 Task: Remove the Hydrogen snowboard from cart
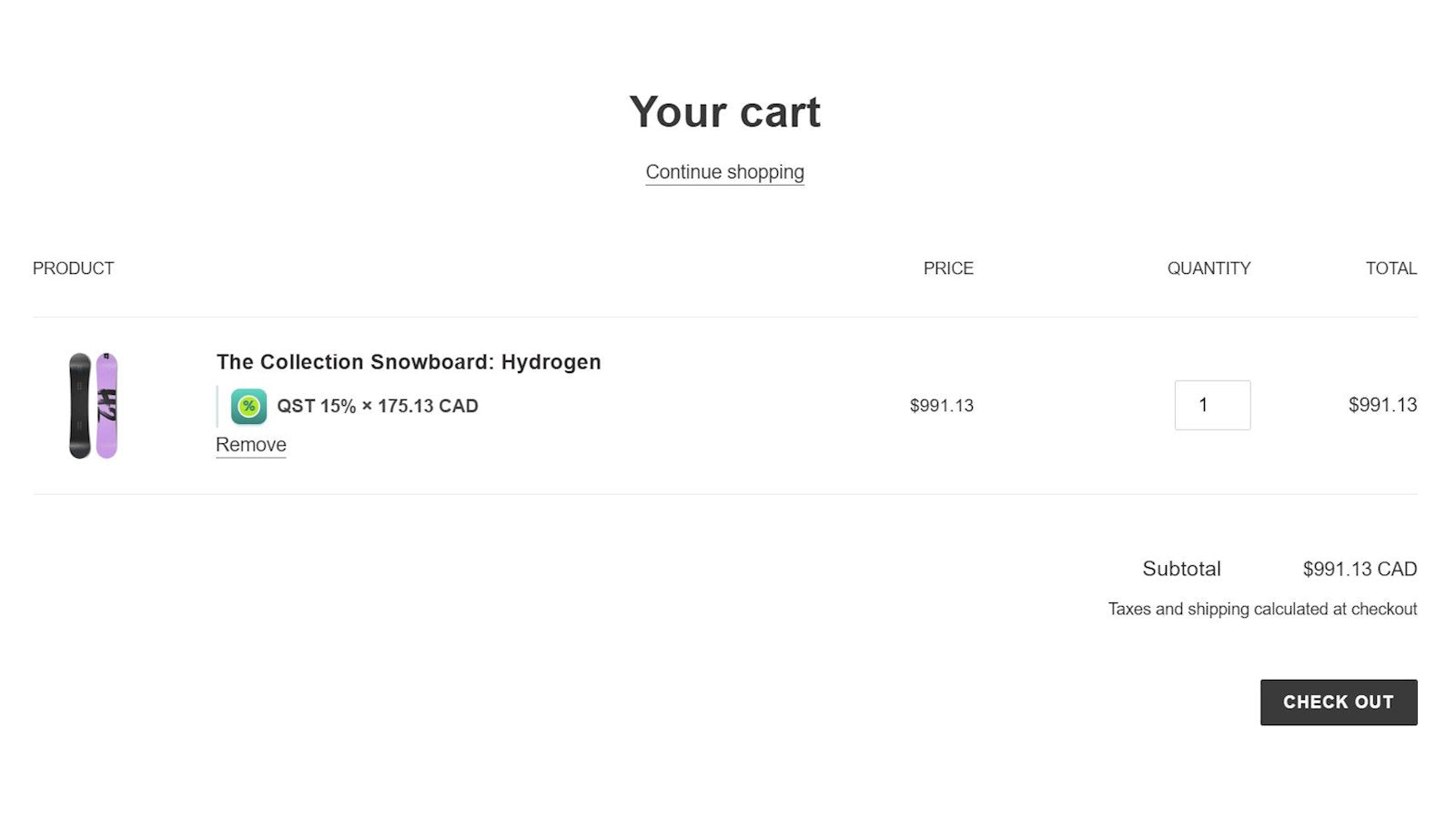(x=251, y=445)
